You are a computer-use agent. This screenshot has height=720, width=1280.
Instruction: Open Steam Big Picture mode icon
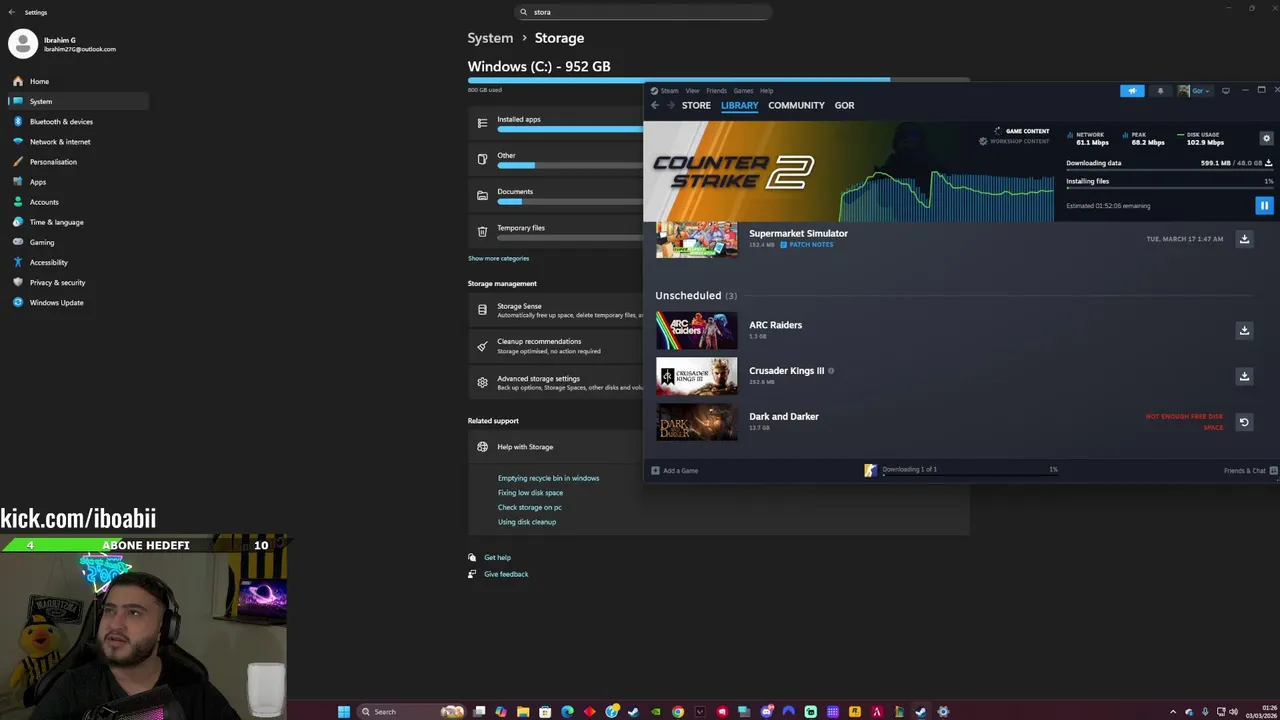click(x=1226, y=91)
